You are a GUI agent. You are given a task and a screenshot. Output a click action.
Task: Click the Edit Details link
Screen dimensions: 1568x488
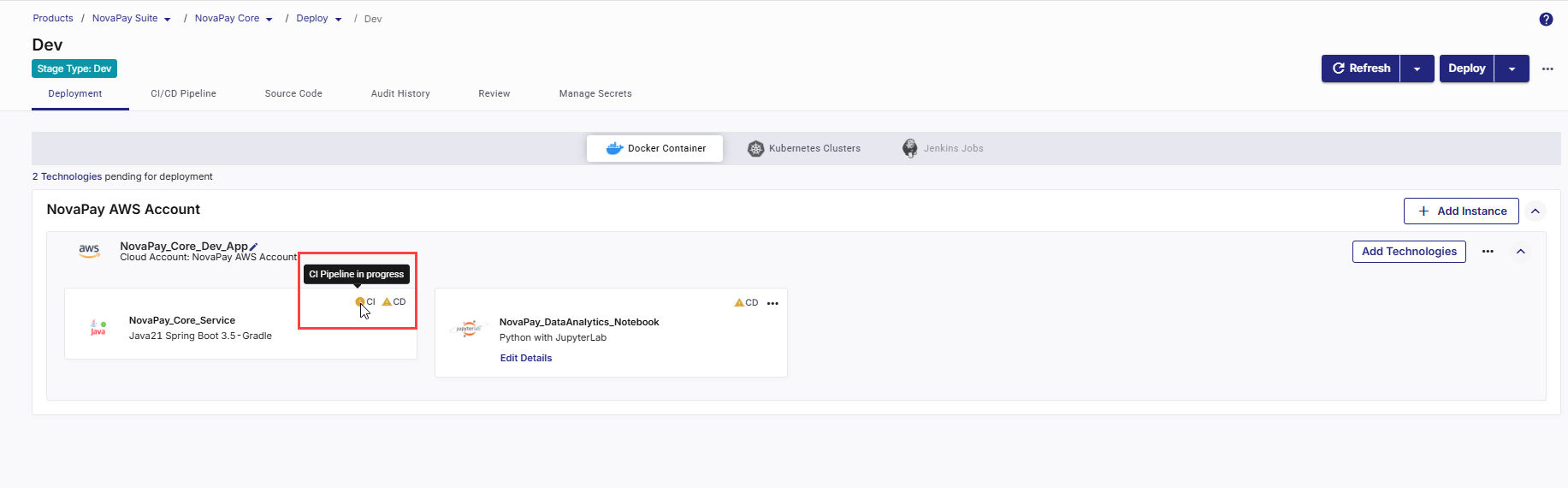tap(526, 358)
